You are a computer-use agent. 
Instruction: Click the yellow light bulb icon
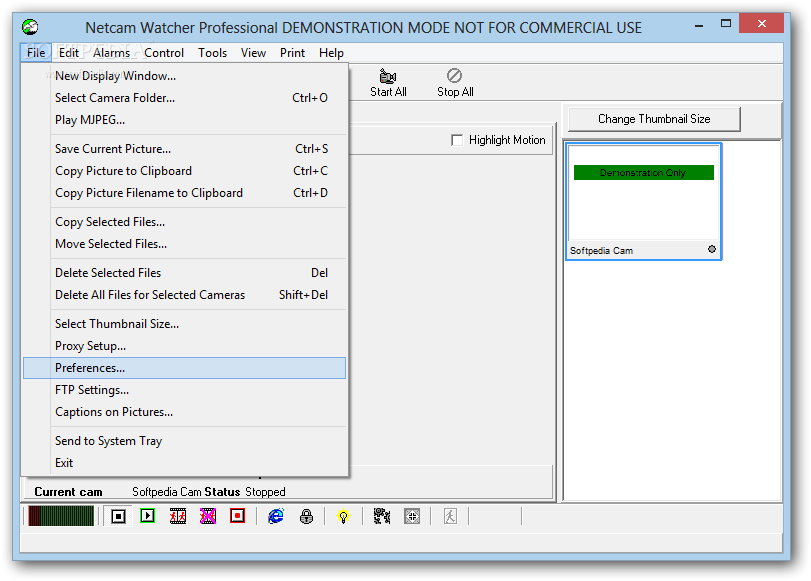coord(343,516)
